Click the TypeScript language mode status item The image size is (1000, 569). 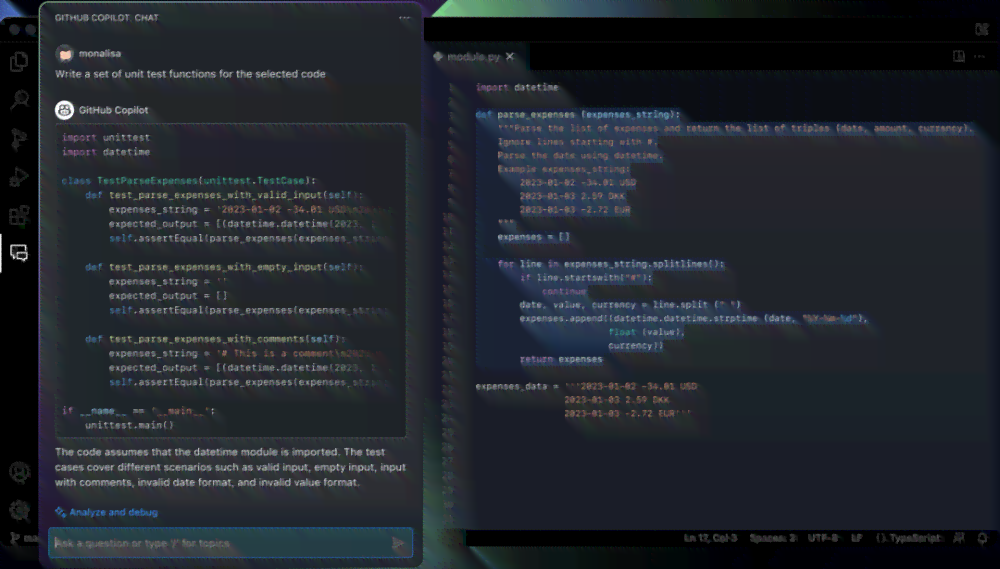click(909, 538)
